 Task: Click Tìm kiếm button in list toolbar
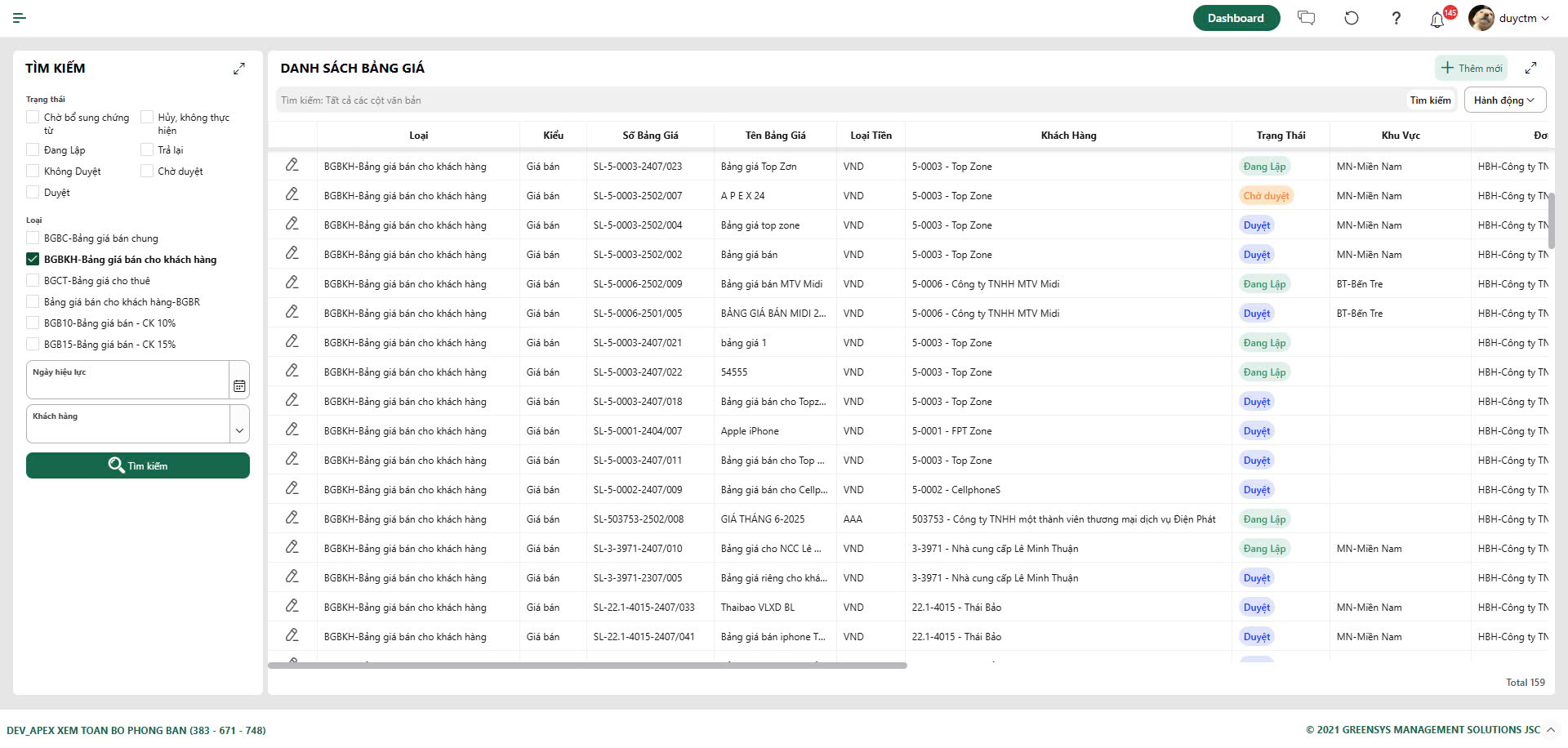click(x=1430, y=100)
